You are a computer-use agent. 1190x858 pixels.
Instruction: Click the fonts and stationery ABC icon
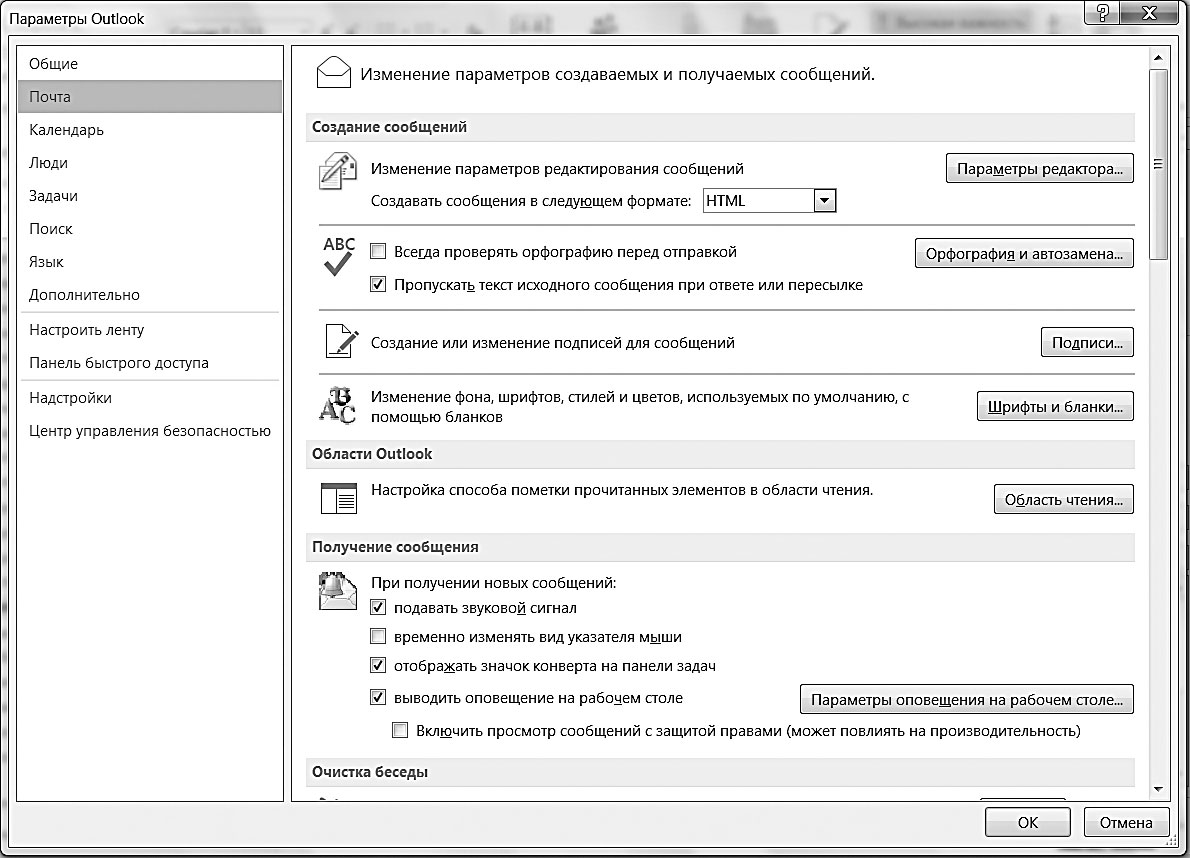coord(337,403)
